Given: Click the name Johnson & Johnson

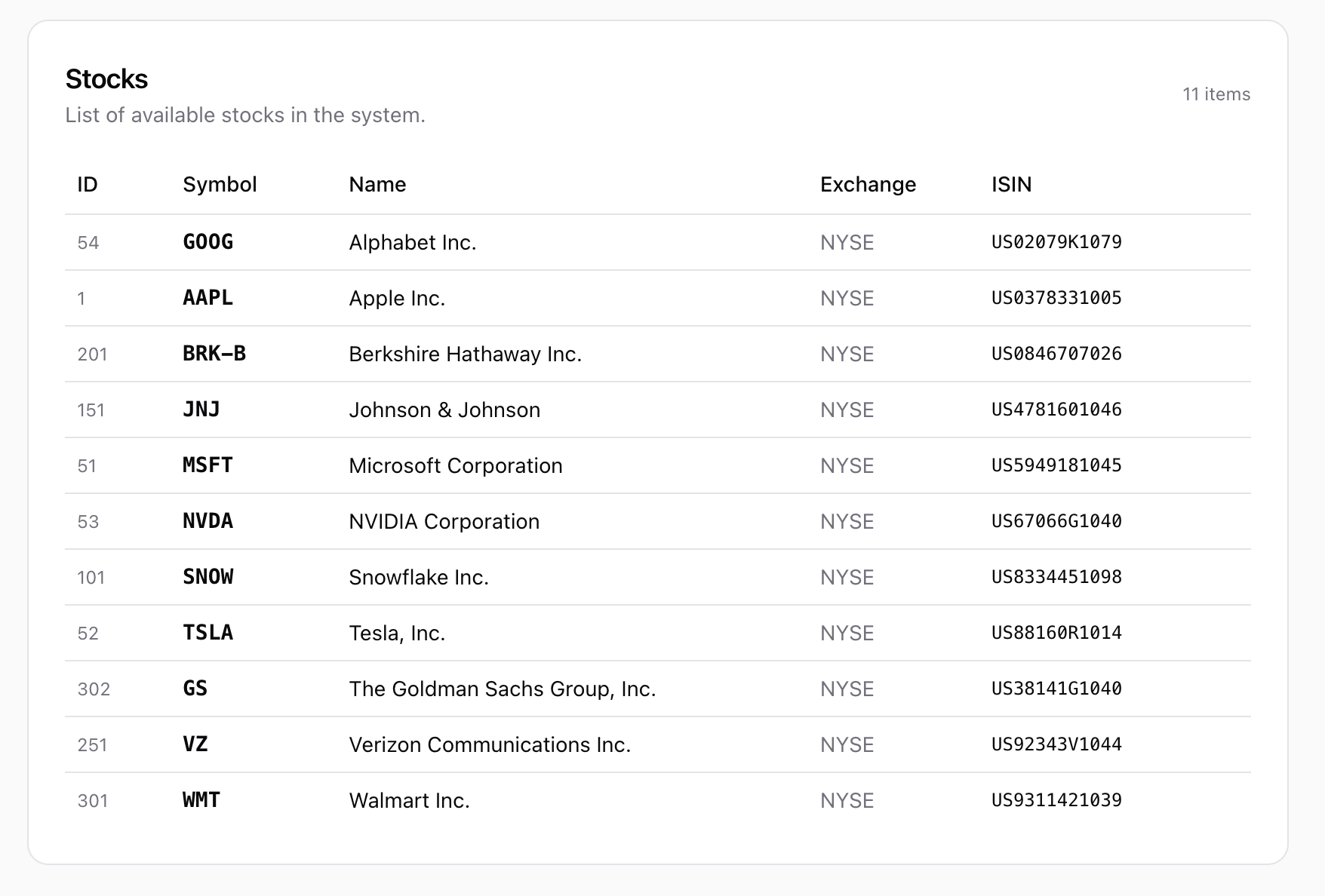Looking at the screenshot, I should coord(444,410).
